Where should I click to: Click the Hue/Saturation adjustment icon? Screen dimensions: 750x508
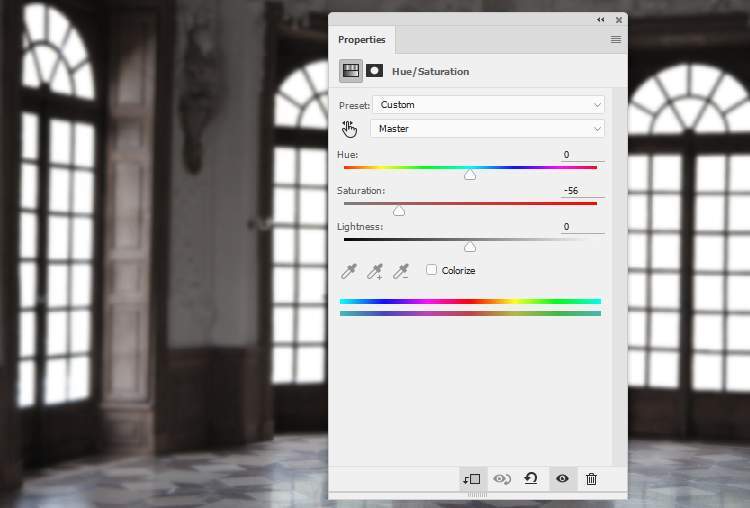(351, 71)
